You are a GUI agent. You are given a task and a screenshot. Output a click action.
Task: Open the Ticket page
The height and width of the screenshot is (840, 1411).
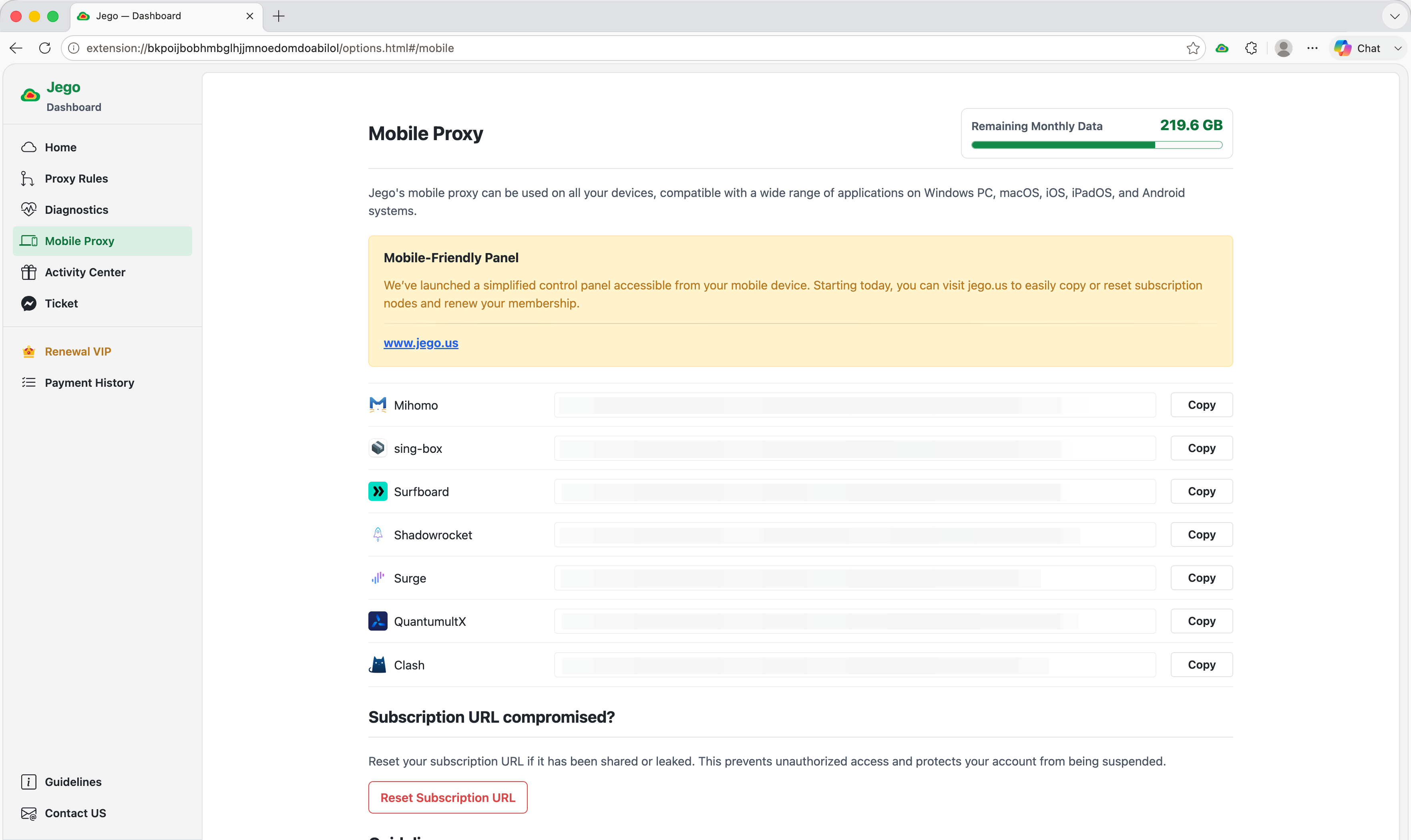103,303
